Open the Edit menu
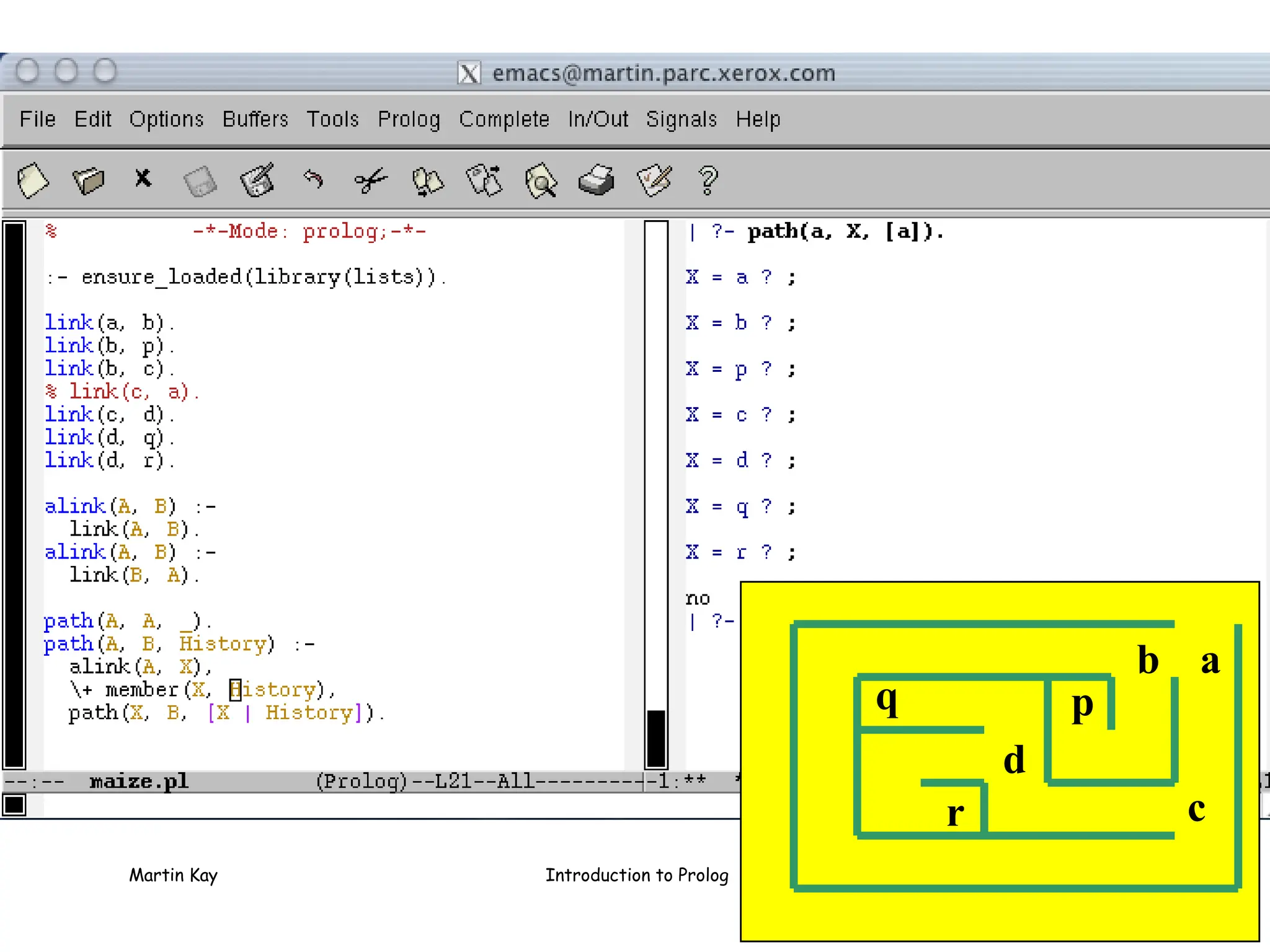 coord(92,119)
